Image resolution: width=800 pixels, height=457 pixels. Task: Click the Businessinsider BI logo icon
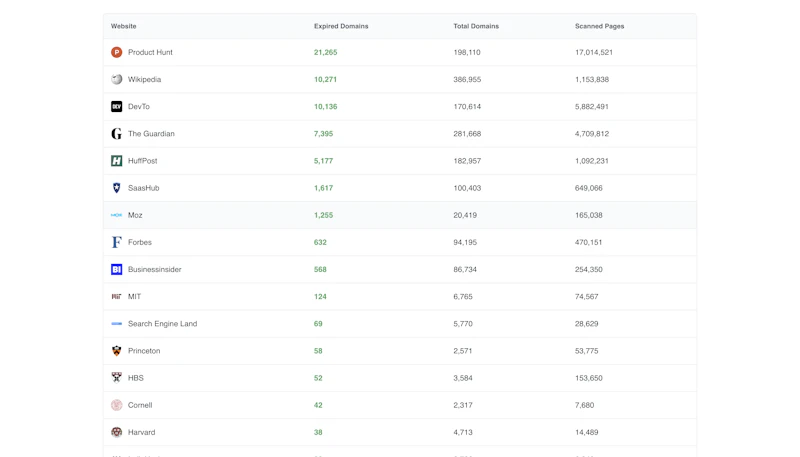(116, 269)
